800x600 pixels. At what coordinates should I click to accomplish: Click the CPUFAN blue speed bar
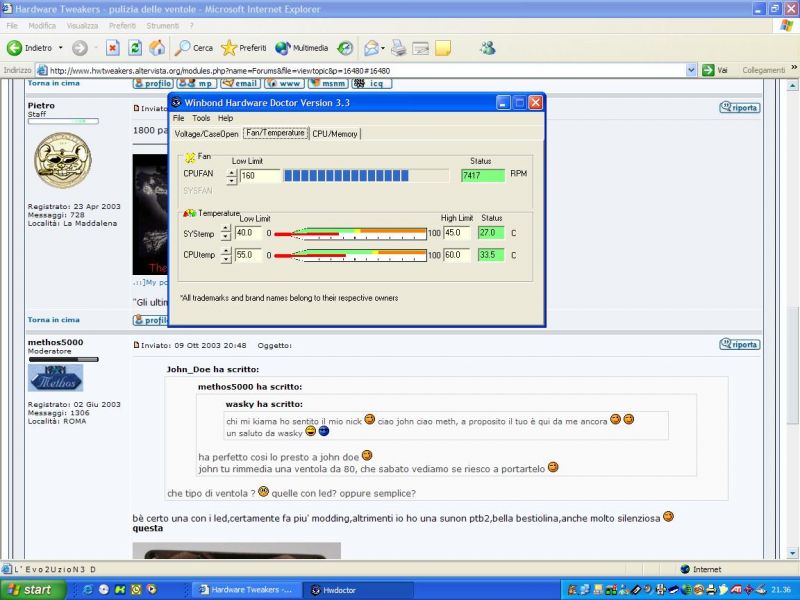click(366, 176)
